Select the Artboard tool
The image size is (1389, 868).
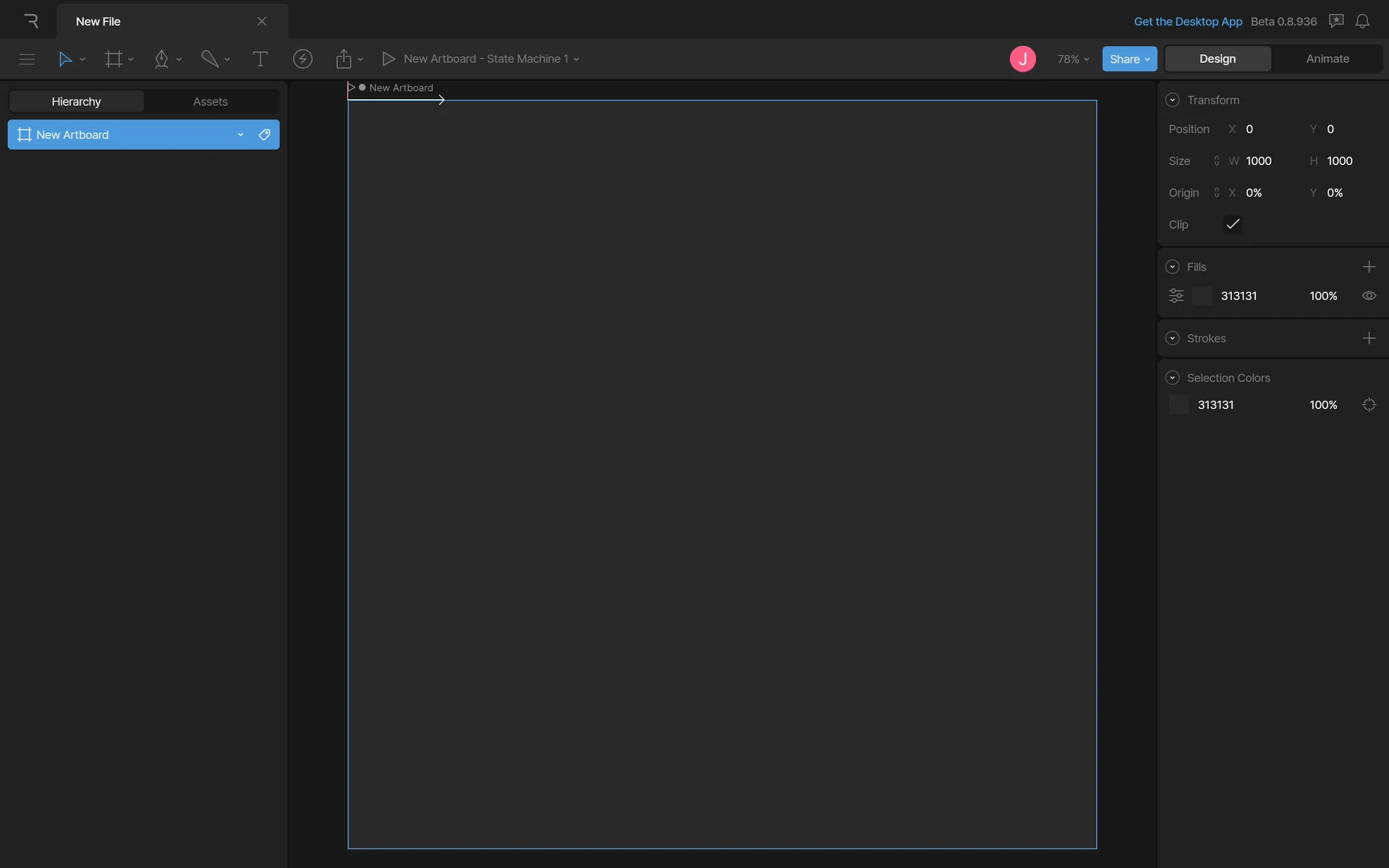point(113,59)
